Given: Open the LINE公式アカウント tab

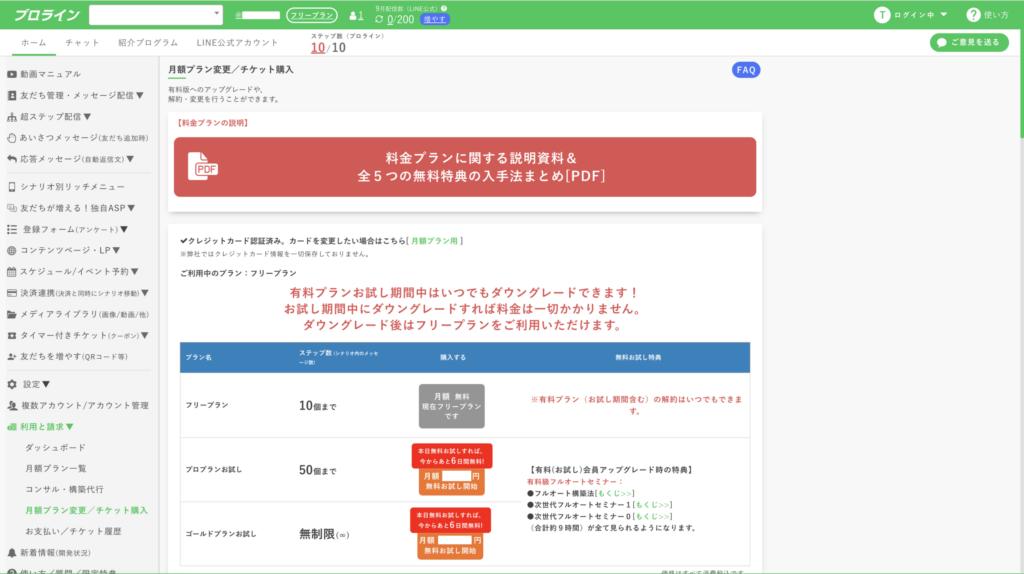Looking at the screenshot, I should click(x=237, y=42).
